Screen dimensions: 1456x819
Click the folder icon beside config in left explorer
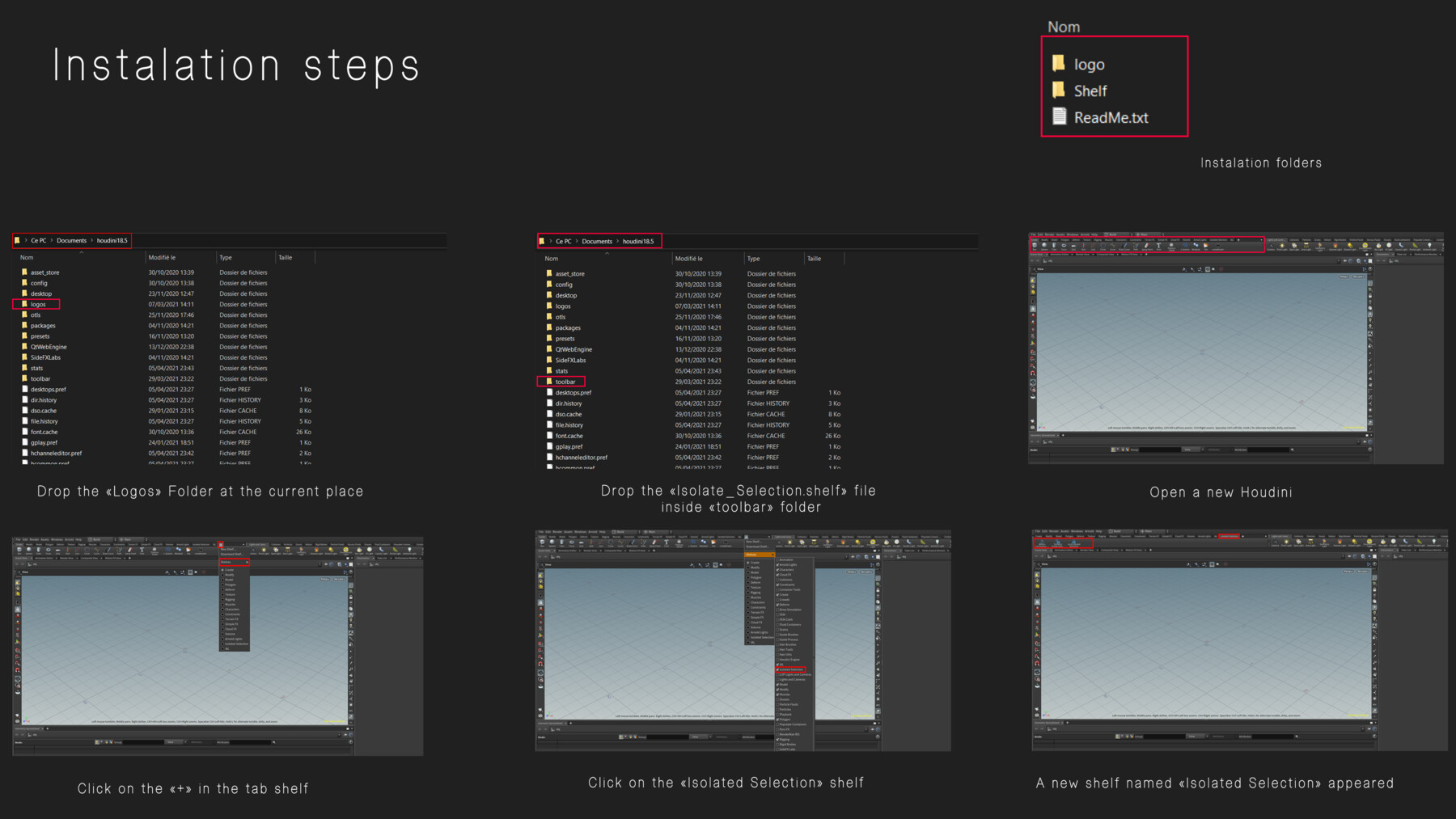pyautogui.click(x=24, y=283)
